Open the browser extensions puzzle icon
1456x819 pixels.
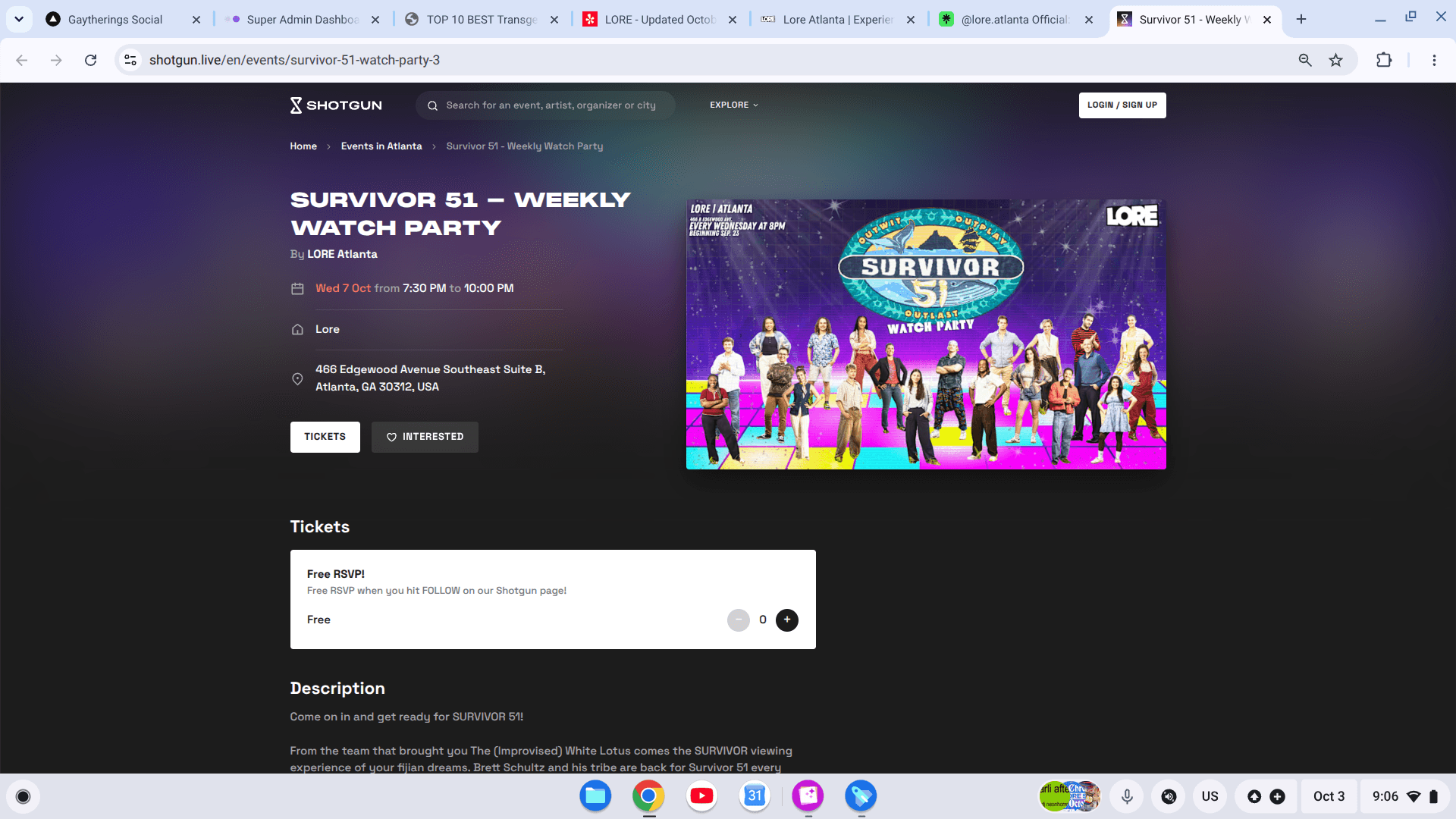pyautogui.click(x=1384, y=60)
